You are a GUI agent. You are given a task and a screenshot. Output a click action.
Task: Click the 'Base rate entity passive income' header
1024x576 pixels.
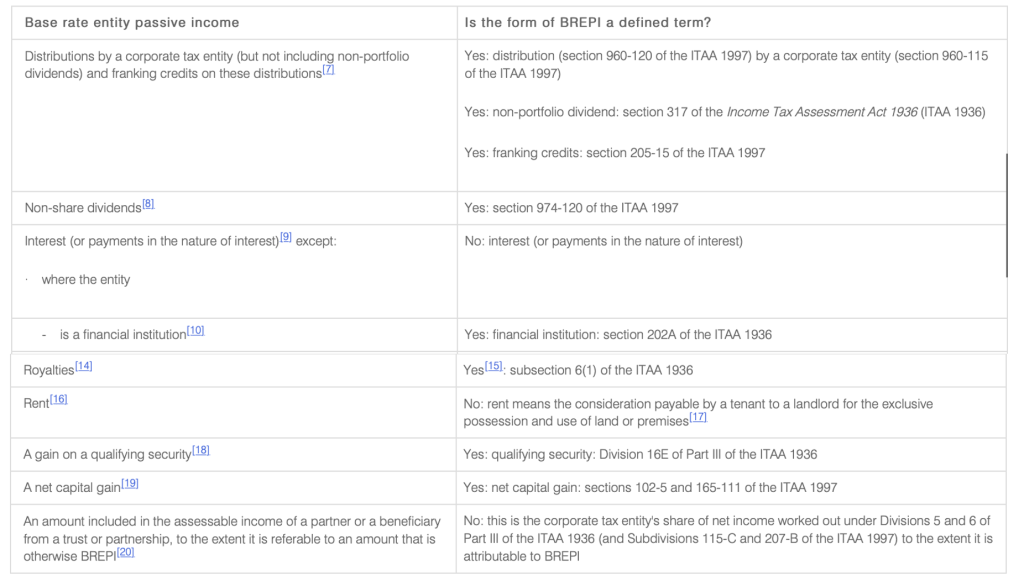[x=132, y=22]
